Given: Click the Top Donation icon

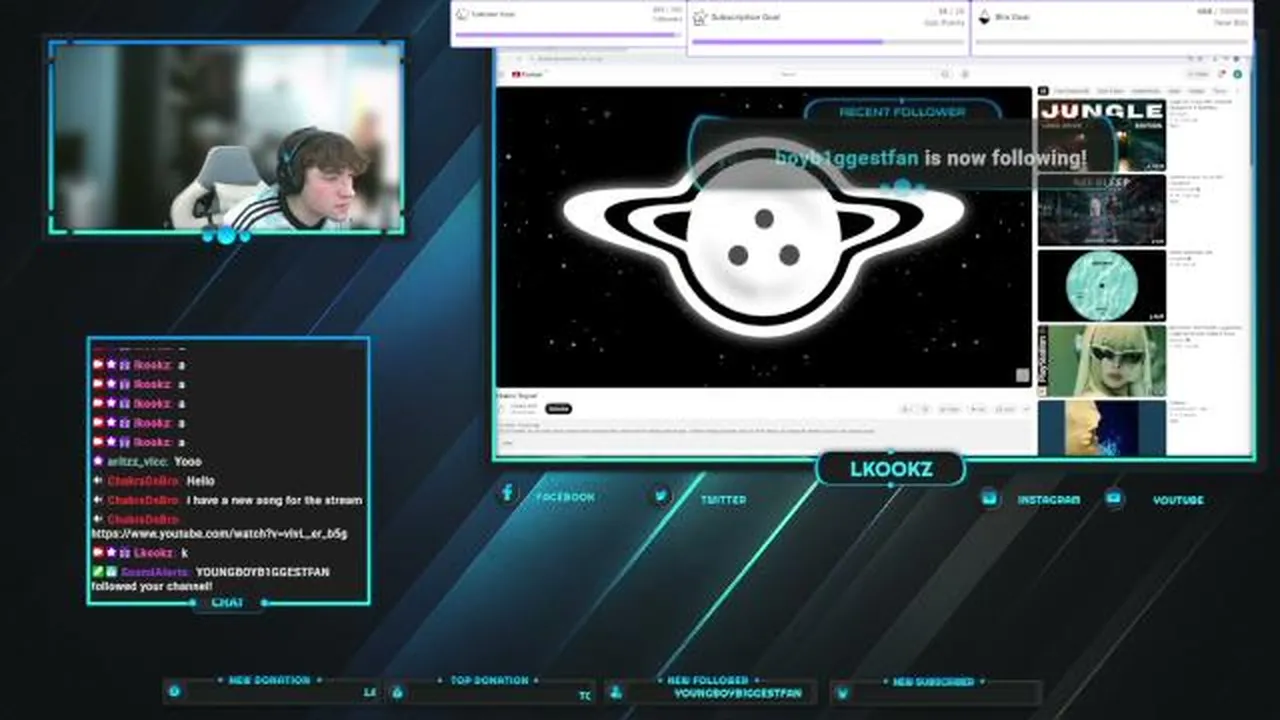Looking at the screenshot, I should [x=397, y=691].
